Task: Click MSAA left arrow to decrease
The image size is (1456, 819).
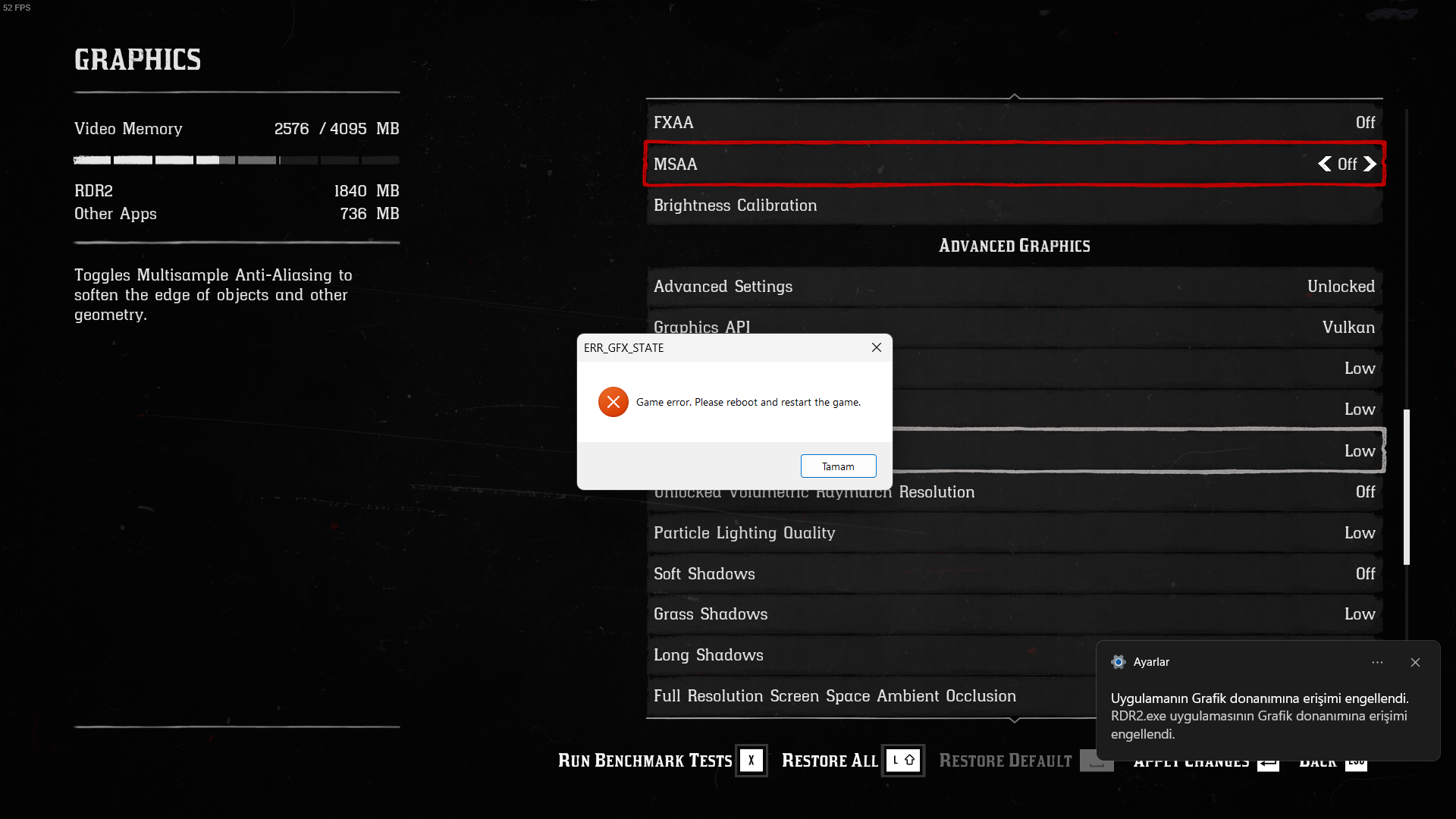Action: pos(1324,164)
